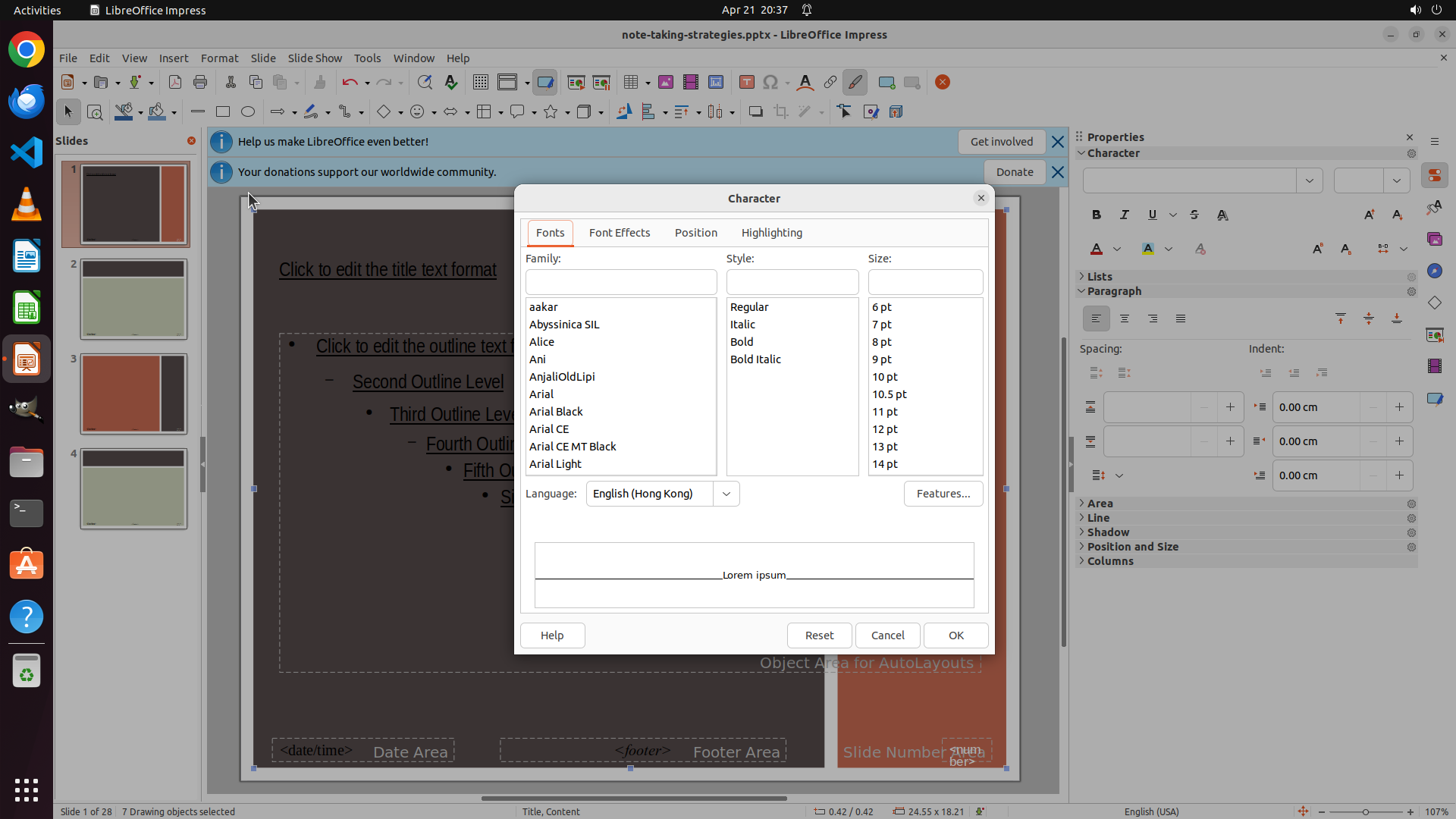Open the Slide Show menu
The image size is (1456, 819).
(x=315, y=58)
